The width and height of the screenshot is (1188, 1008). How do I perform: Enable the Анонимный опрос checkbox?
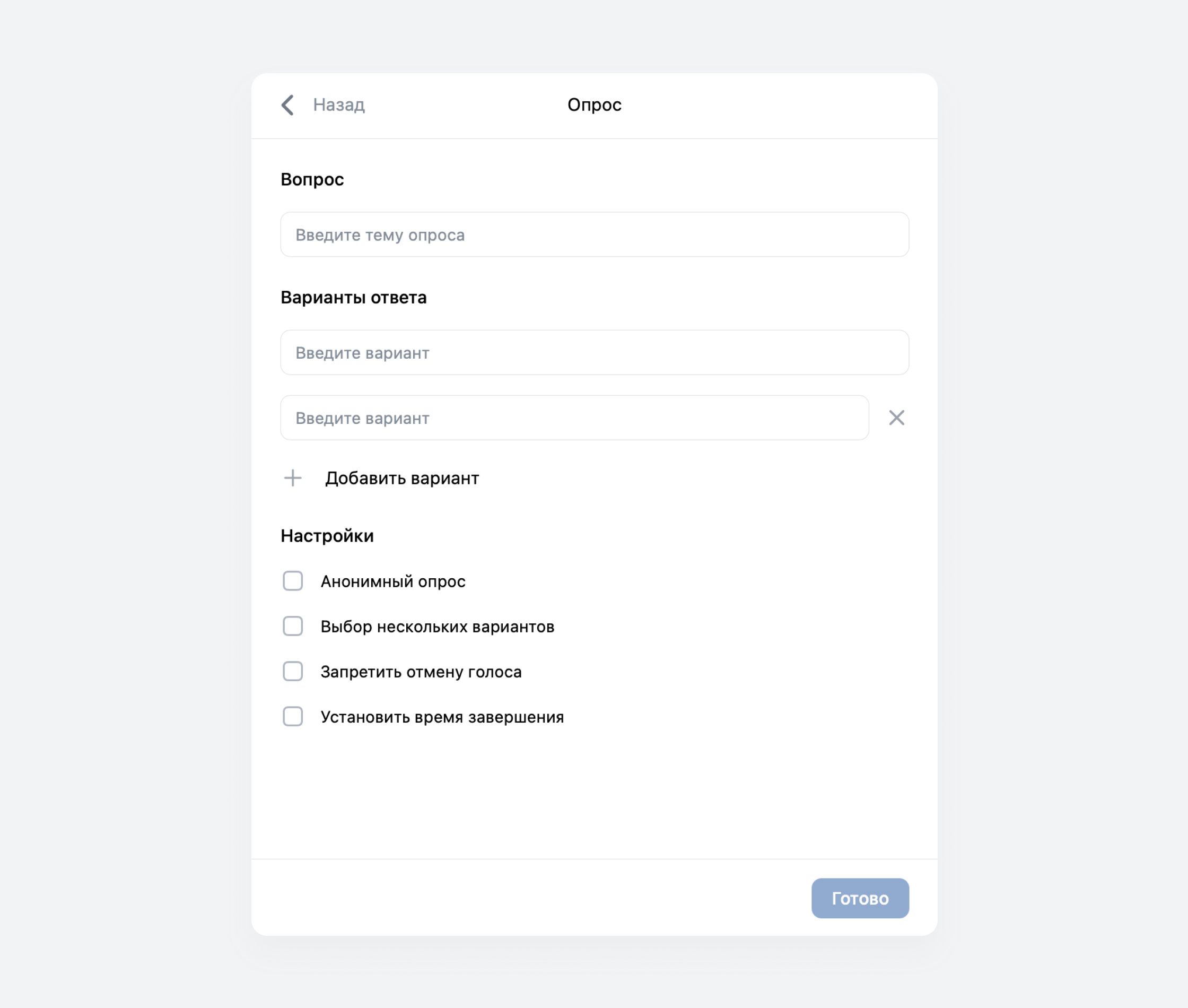pos(293,581)
